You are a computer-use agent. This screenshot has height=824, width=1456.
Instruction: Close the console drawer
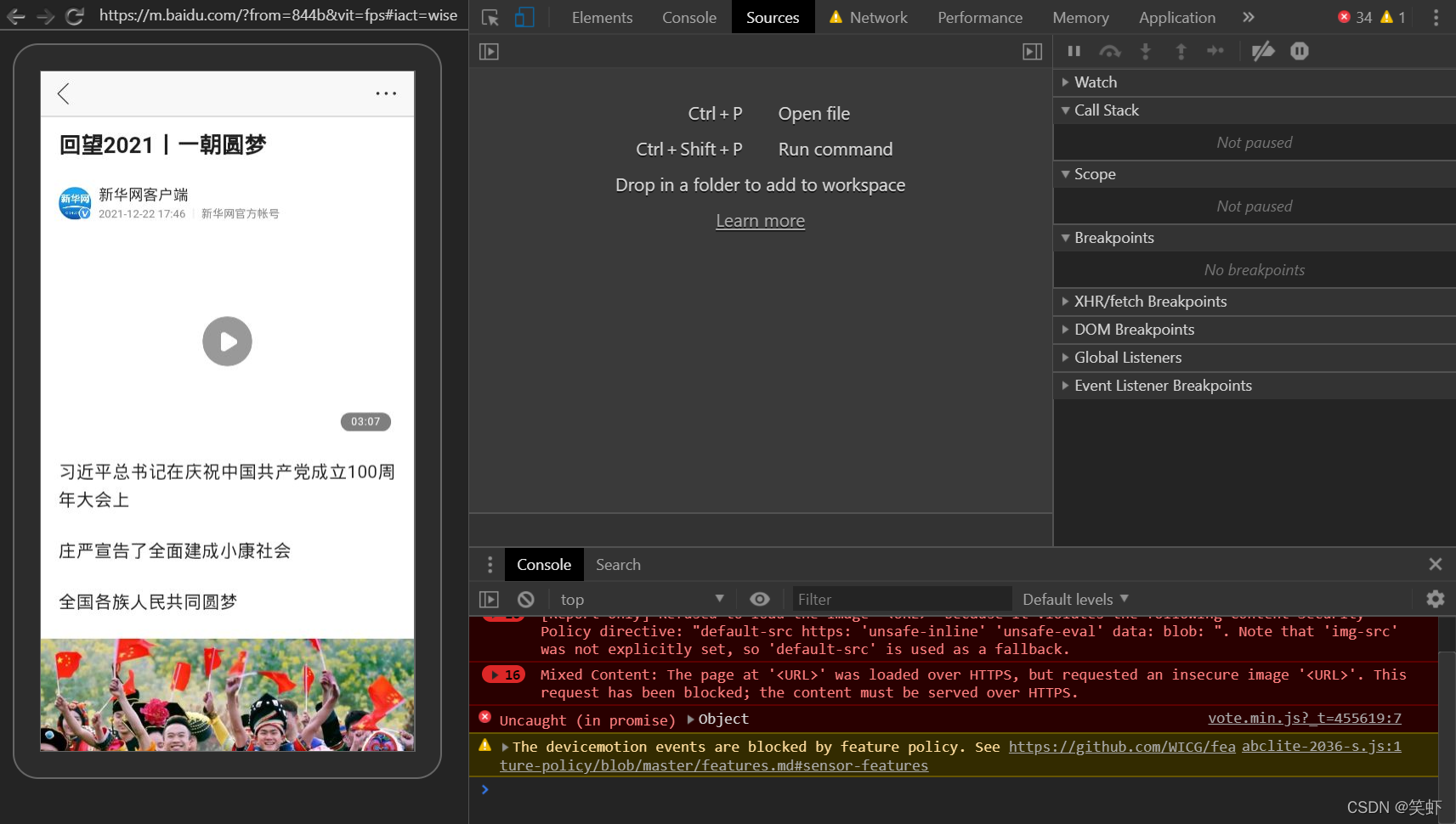tap(1436, 564)
